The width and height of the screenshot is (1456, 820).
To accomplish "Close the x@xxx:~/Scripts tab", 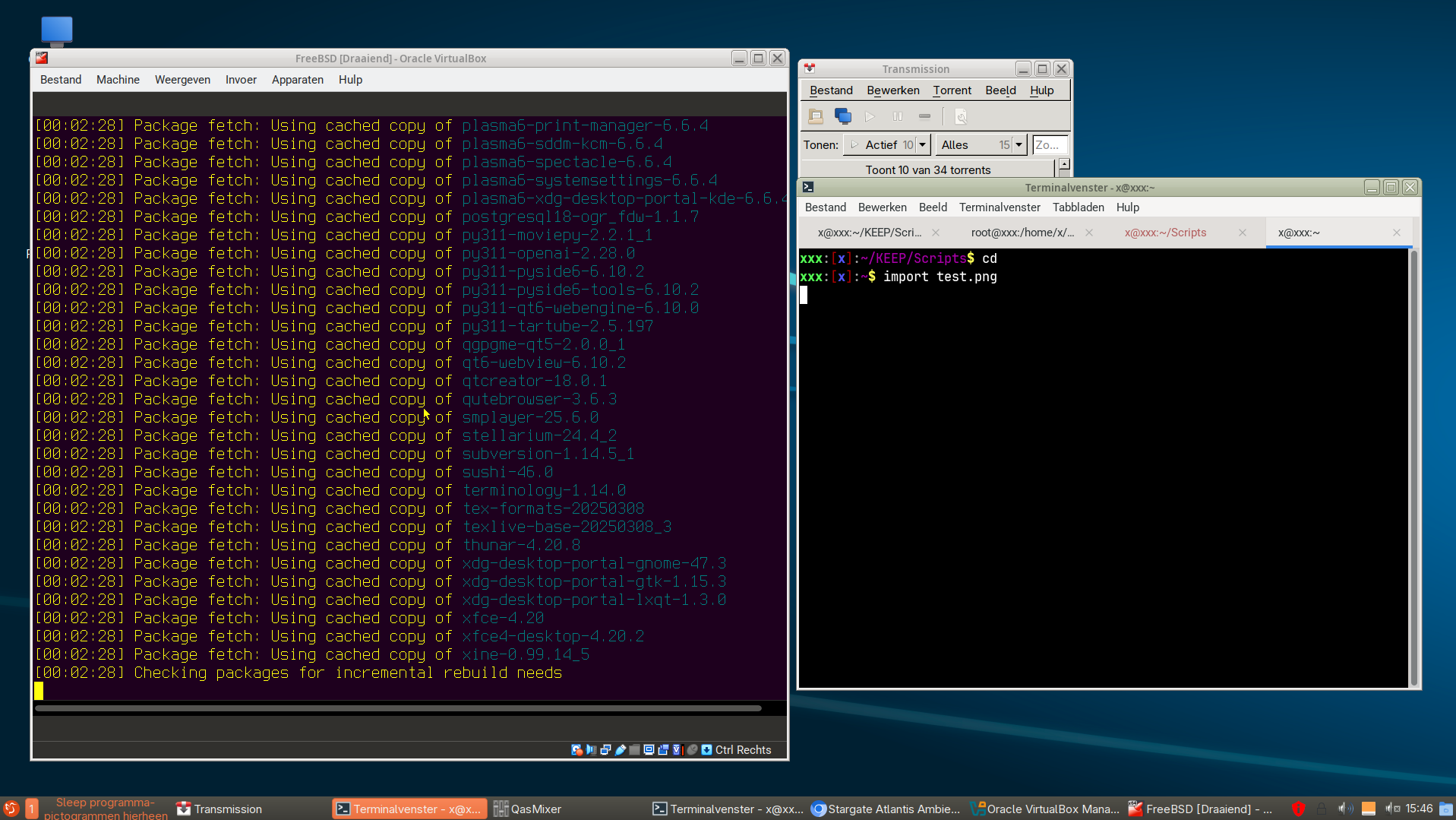I will (1243, 233).
